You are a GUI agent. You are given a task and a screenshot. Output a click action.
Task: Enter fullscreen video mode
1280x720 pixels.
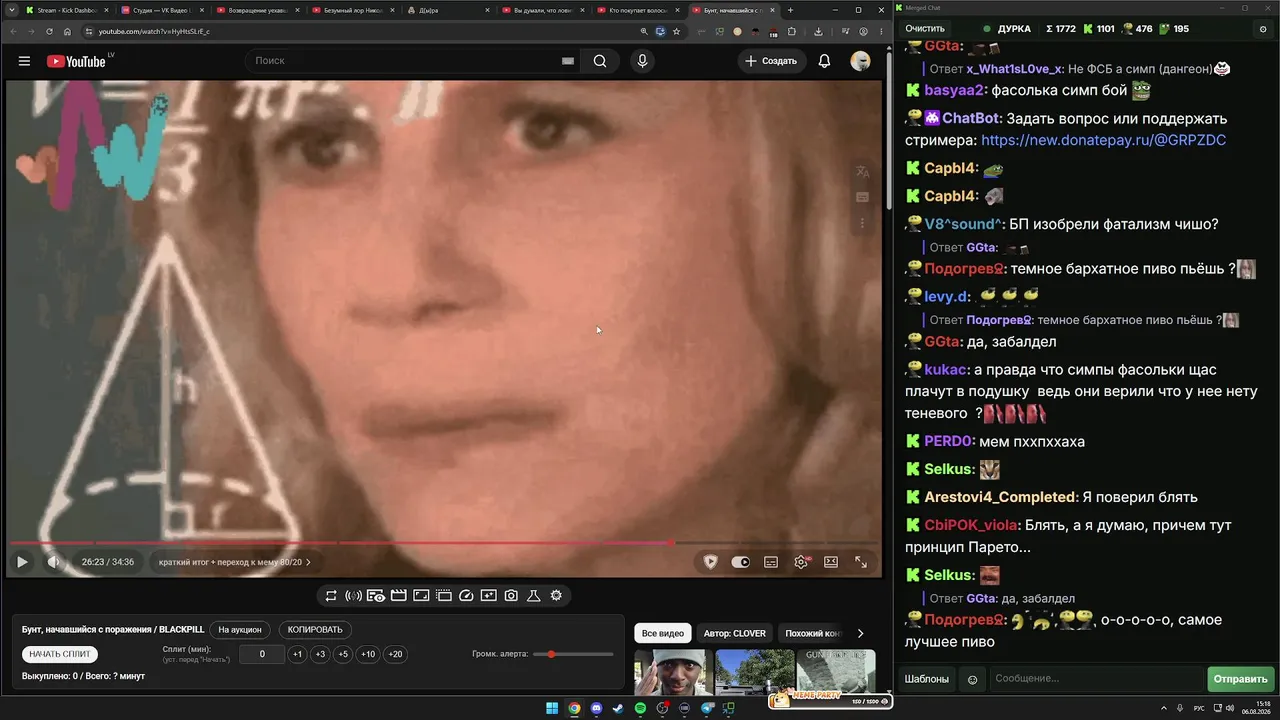861,562
